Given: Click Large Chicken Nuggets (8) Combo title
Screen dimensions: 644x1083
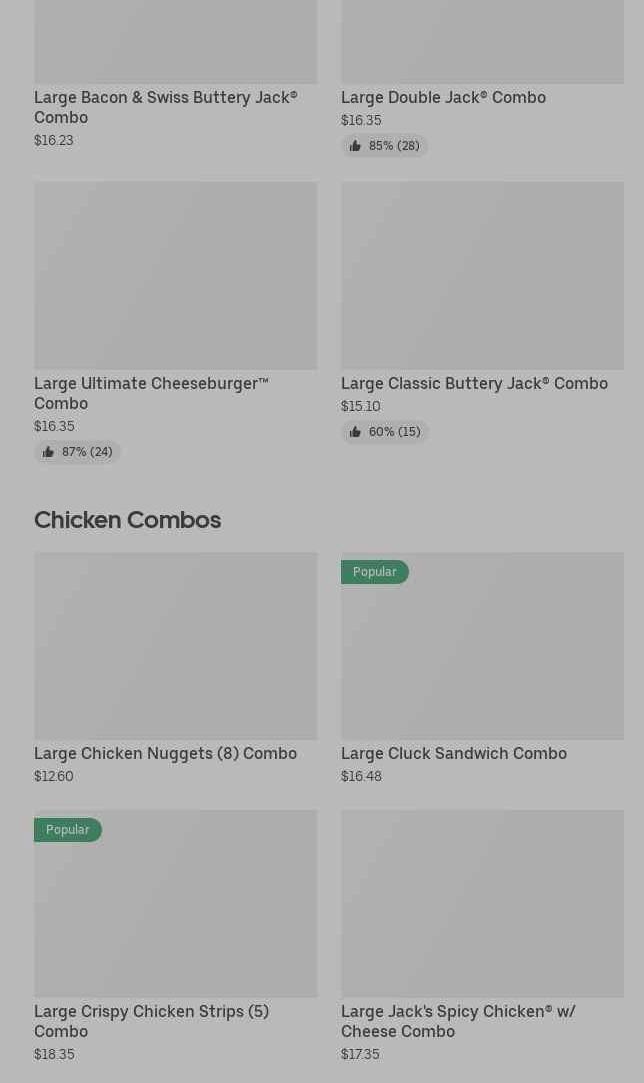Looking at the screenshot, I should click(165, 753).
